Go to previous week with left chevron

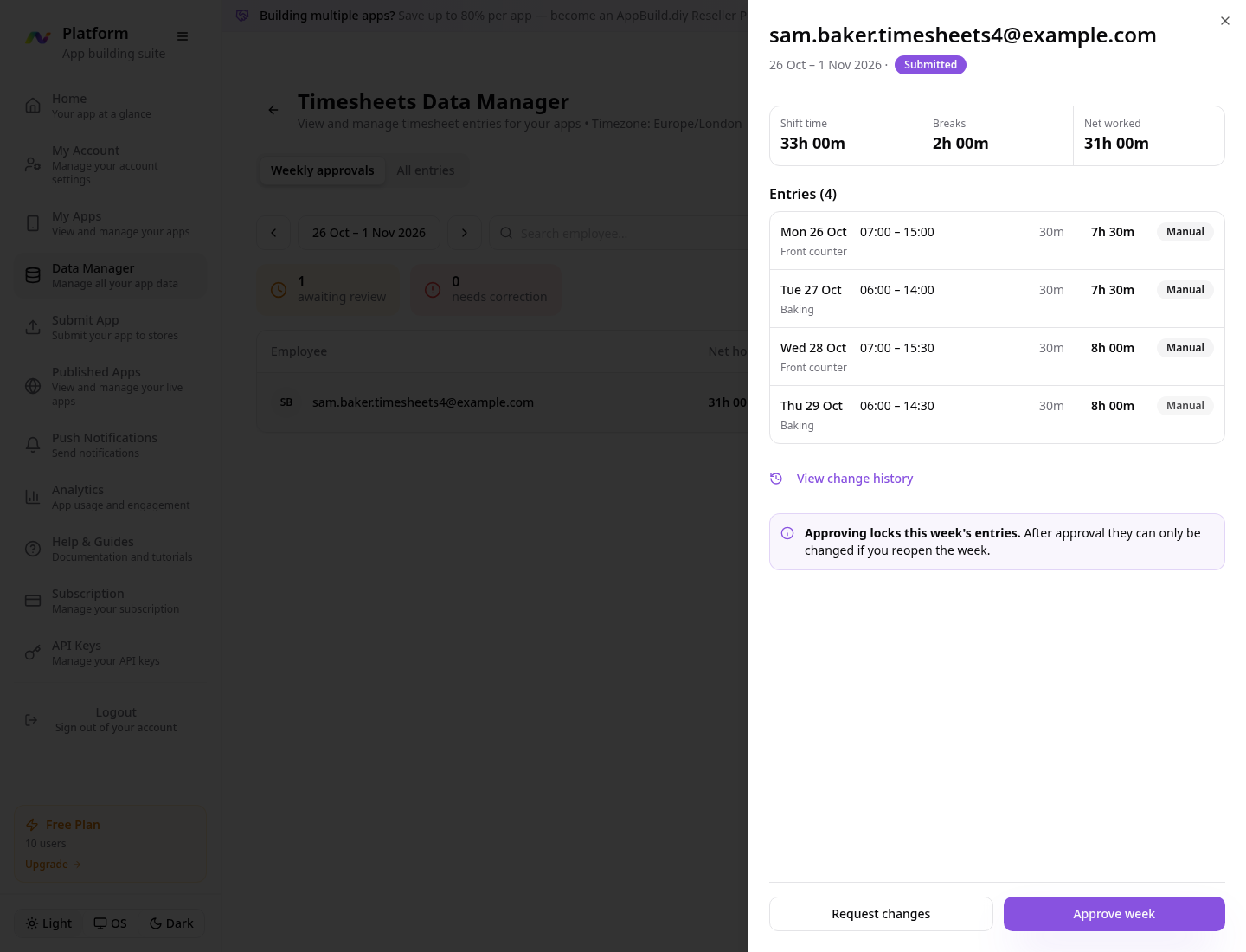coord(273,233)
